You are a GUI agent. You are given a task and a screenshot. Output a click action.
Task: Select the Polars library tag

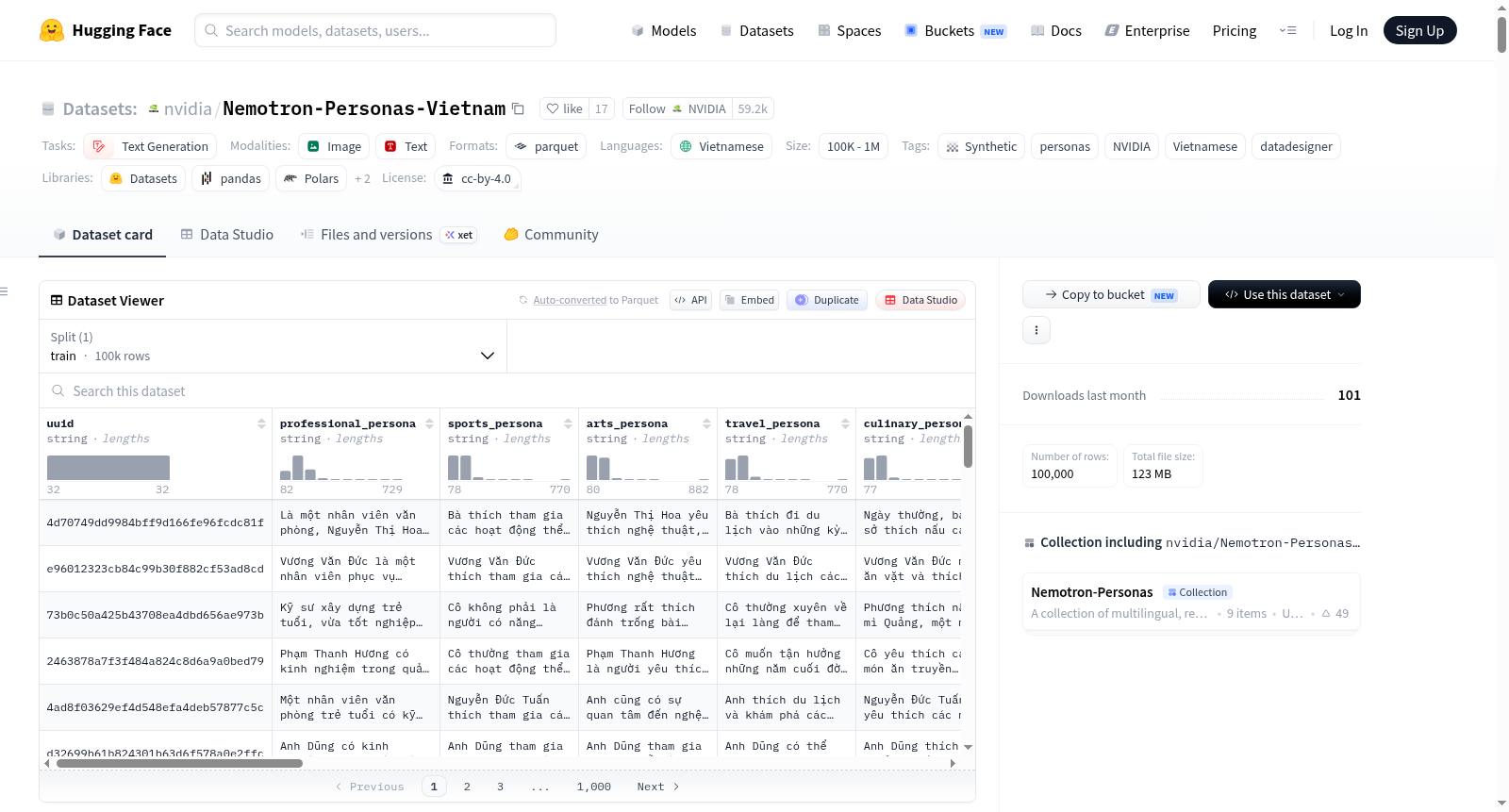pyautogui.click(x=311, y=178)
